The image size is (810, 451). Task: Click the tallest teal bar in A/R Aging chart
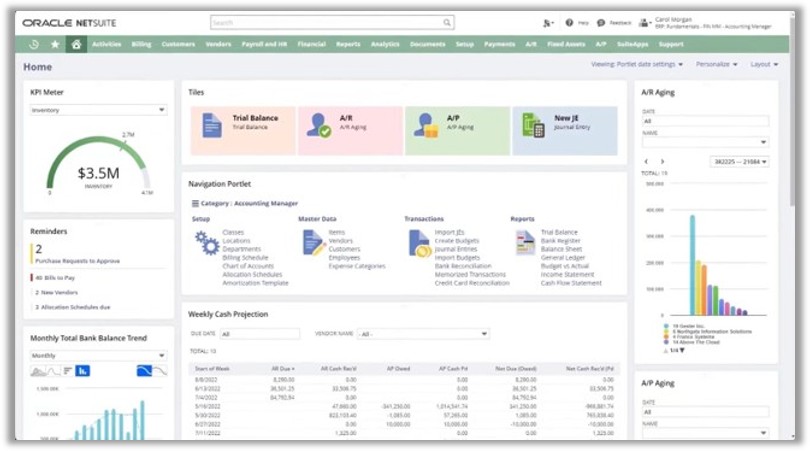[692, 265]
